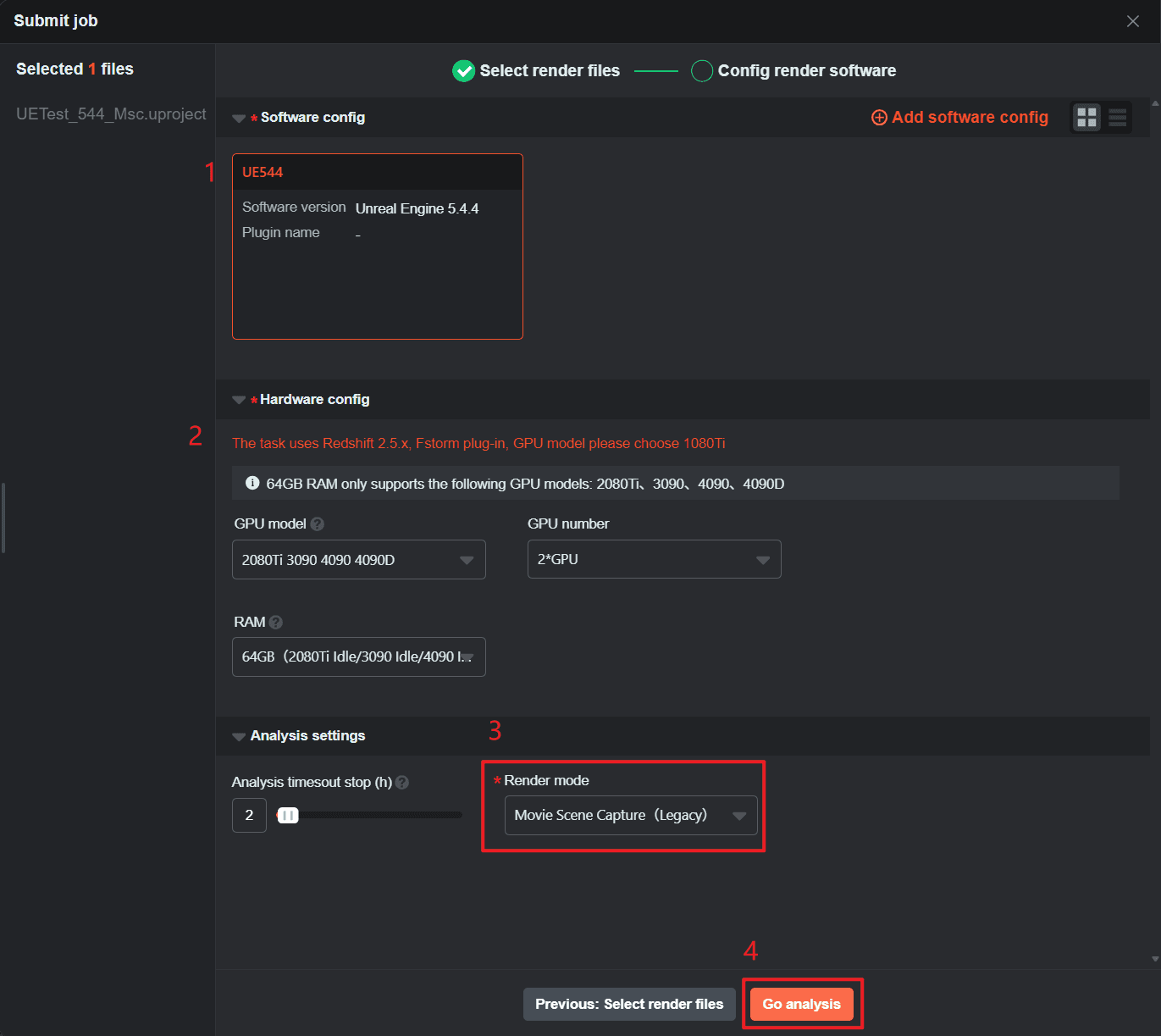1161x1036 pixels.
Task: Collapse the Software config section
Action: pyautogui.click(x=239, y=119)
